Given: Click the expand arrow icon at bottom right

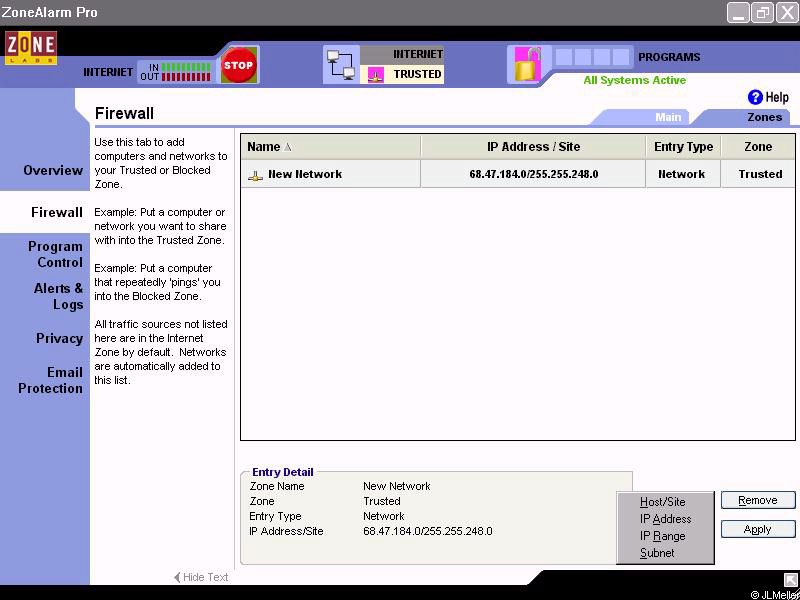Looking at the screenshot, I should (790, 580).
